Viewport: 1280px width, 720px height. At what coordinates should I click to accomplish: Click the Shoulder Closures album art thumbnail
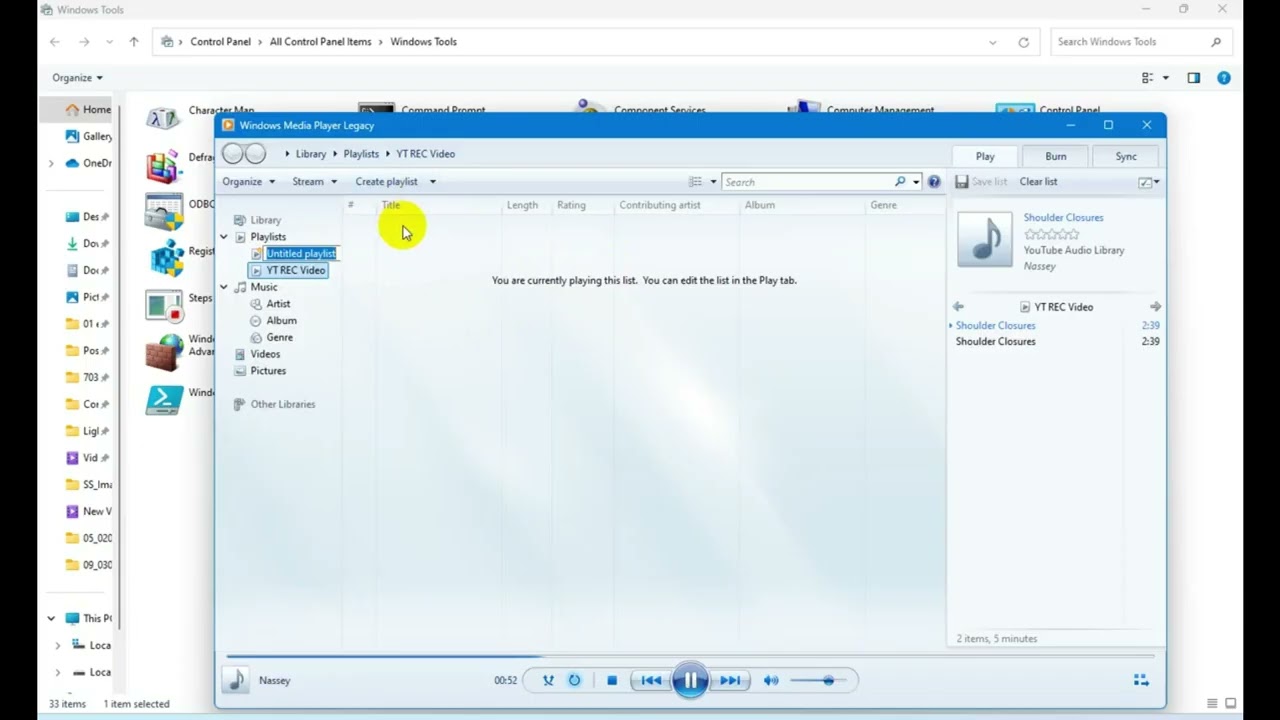pyautogui.click(x=985, y=239)
